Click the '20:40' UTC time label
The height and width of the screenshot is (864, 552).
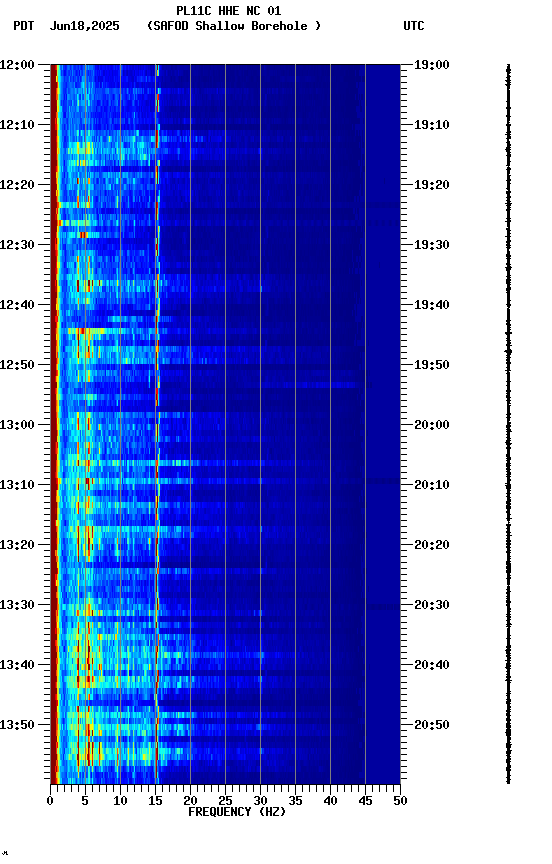click(x=432, y=665)
